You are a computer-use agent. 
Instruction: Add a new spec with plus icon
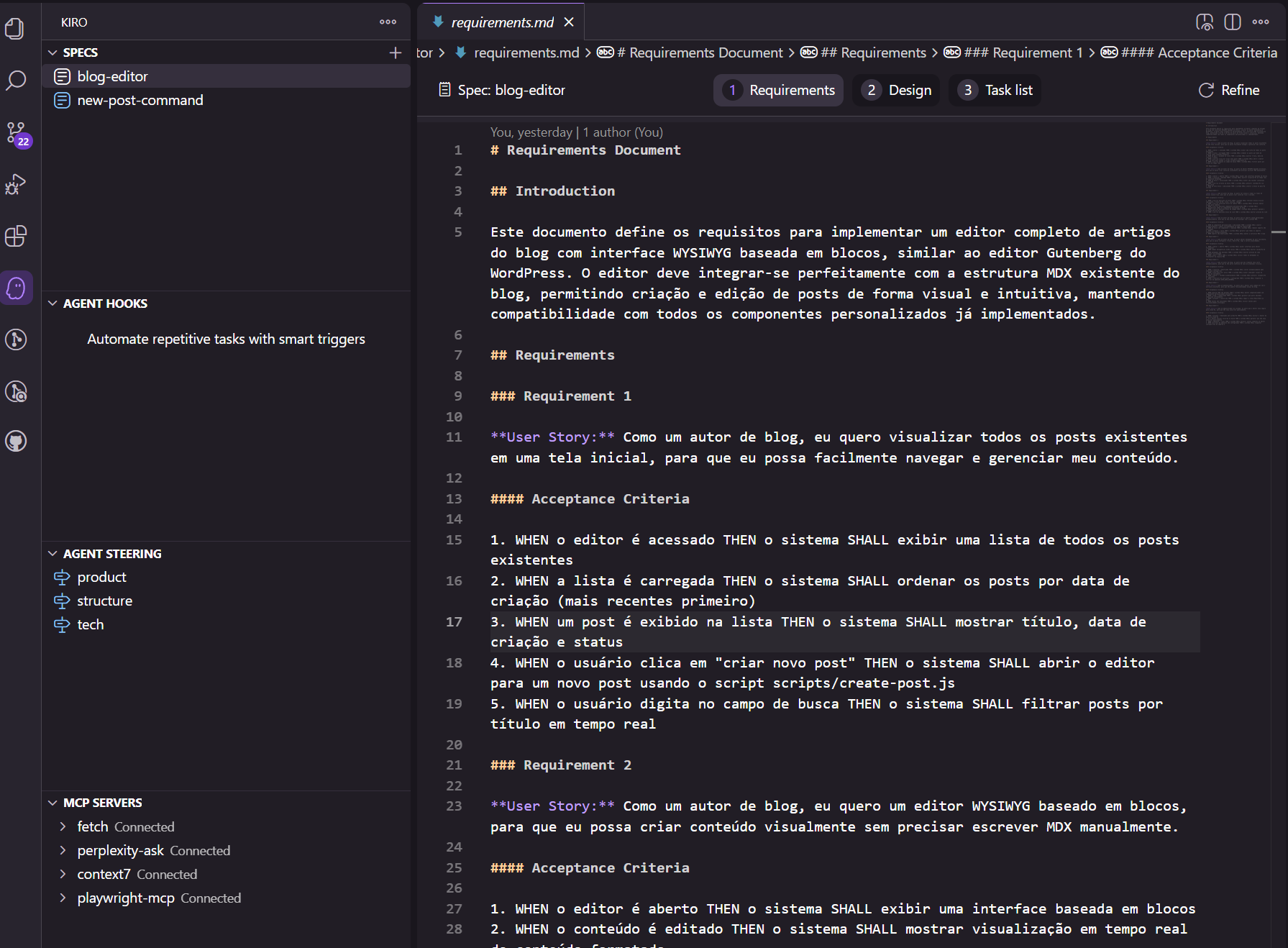[396, 53]
